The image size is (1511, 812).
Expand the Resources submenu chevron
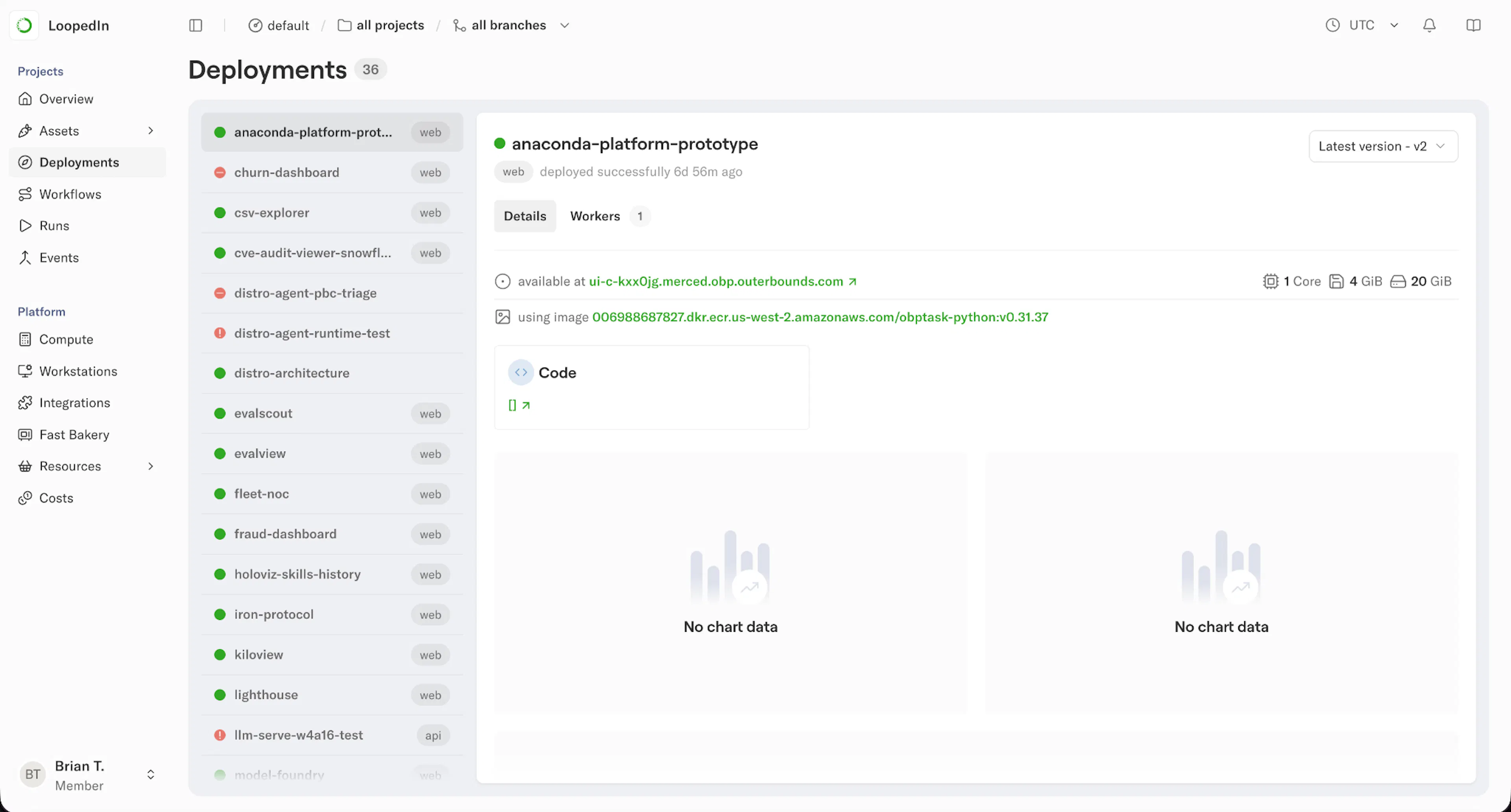click(151, 466)
